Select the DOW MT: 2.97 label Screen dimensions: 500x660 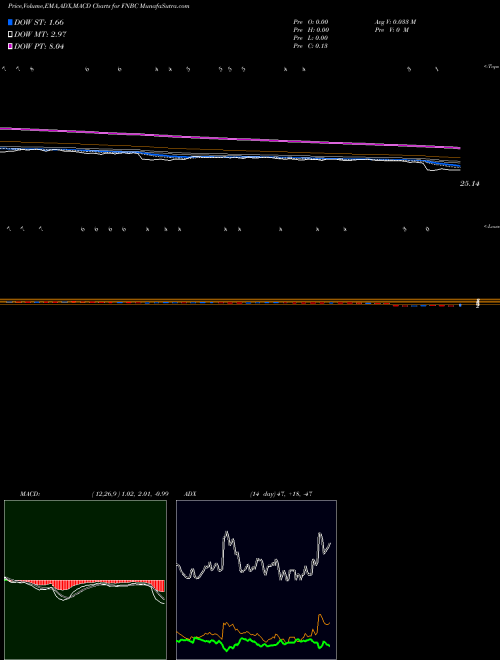click(x=40, y=35)
